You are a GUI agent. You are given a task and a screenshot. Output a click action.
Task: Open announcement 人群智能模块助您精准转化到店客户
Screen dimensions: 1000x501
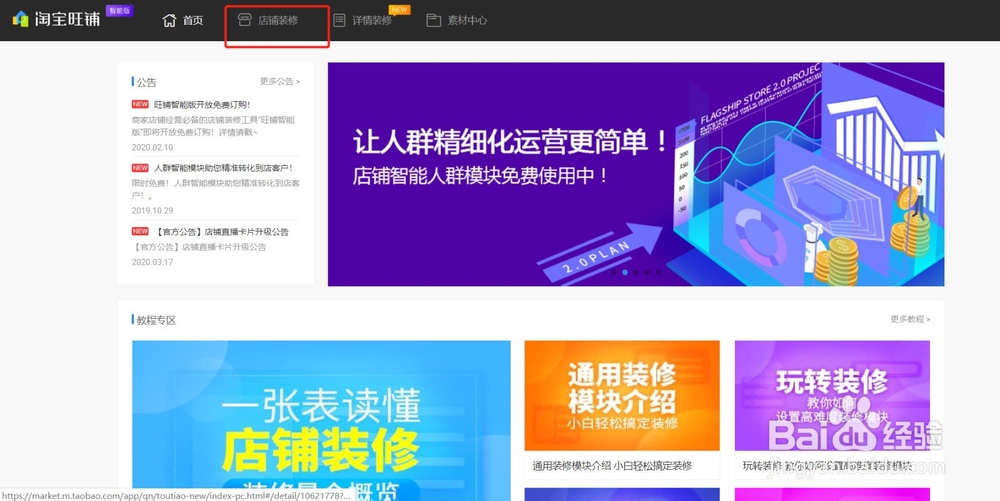(223, 168)
